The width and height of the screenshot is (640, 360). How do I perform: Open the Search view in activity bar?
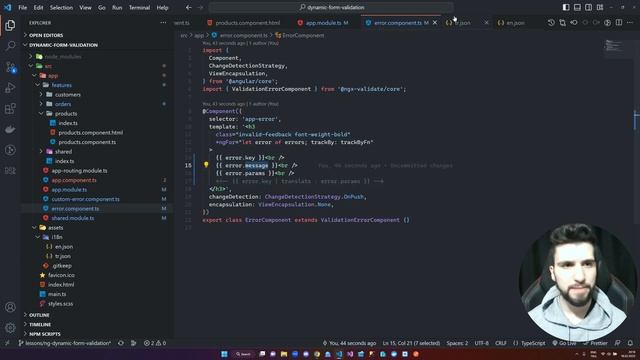tap(10, 46)
